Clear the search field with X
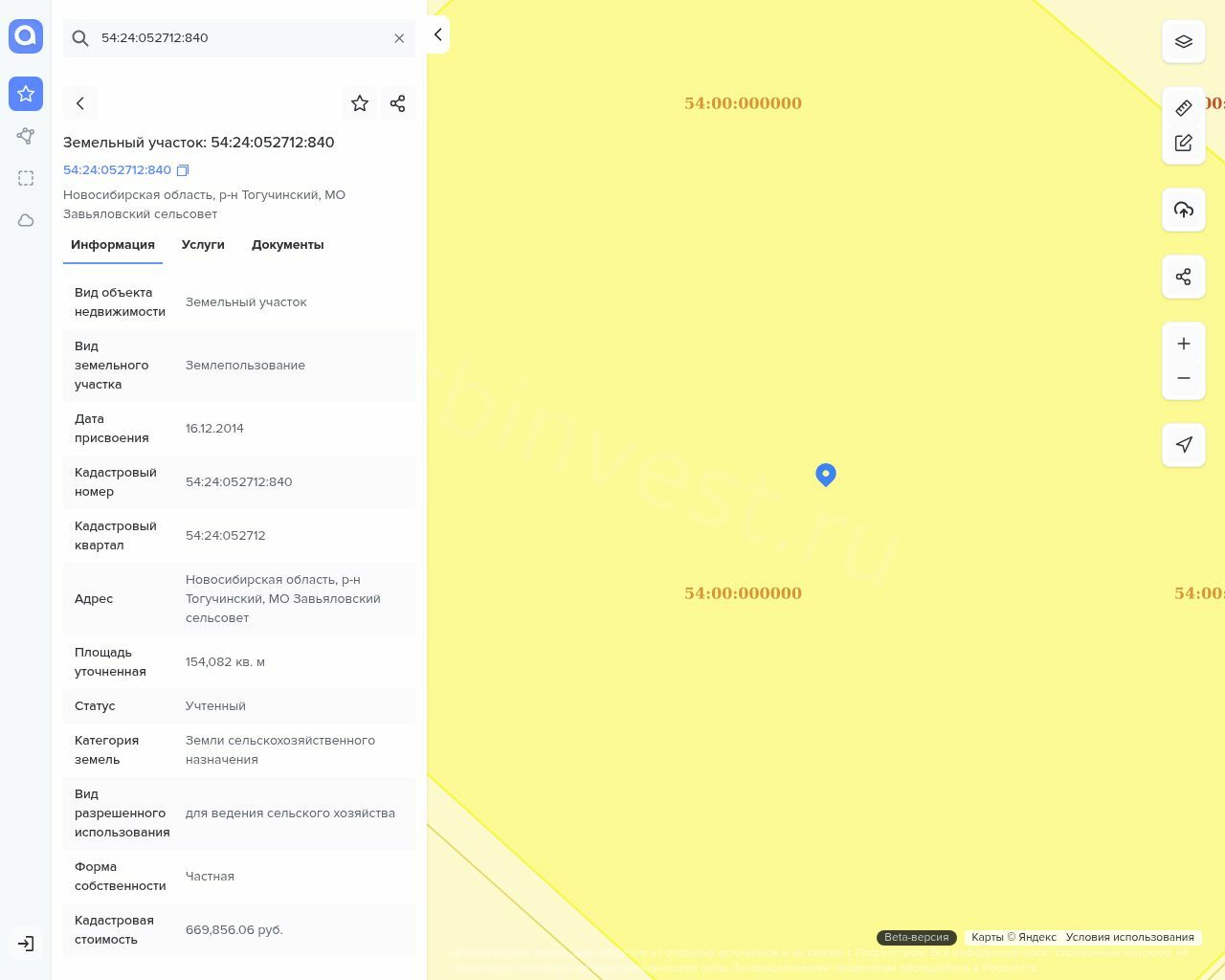 399,38
